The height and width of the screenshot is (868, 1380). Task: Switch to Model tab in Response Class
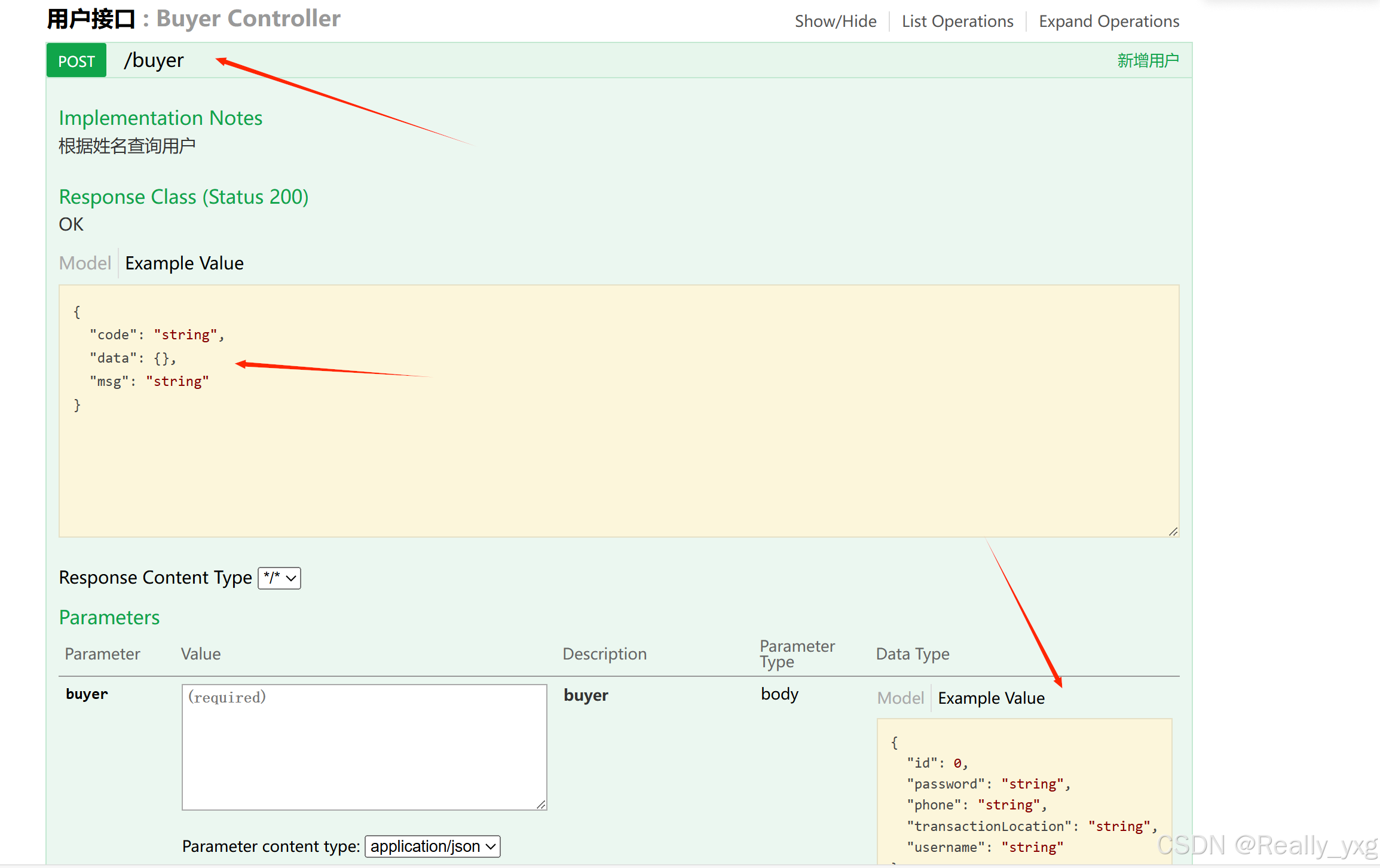(85, 263)
